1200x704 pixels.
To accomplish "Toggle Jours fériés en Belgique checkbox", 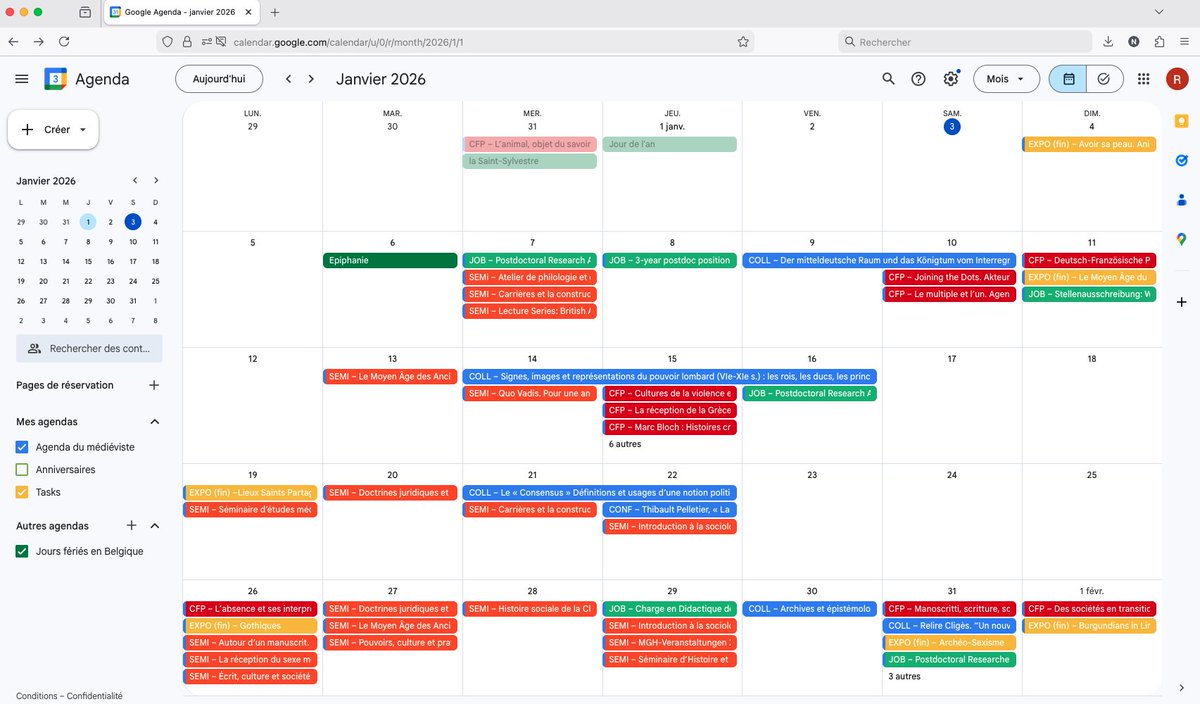I will [x=22, y=551].
